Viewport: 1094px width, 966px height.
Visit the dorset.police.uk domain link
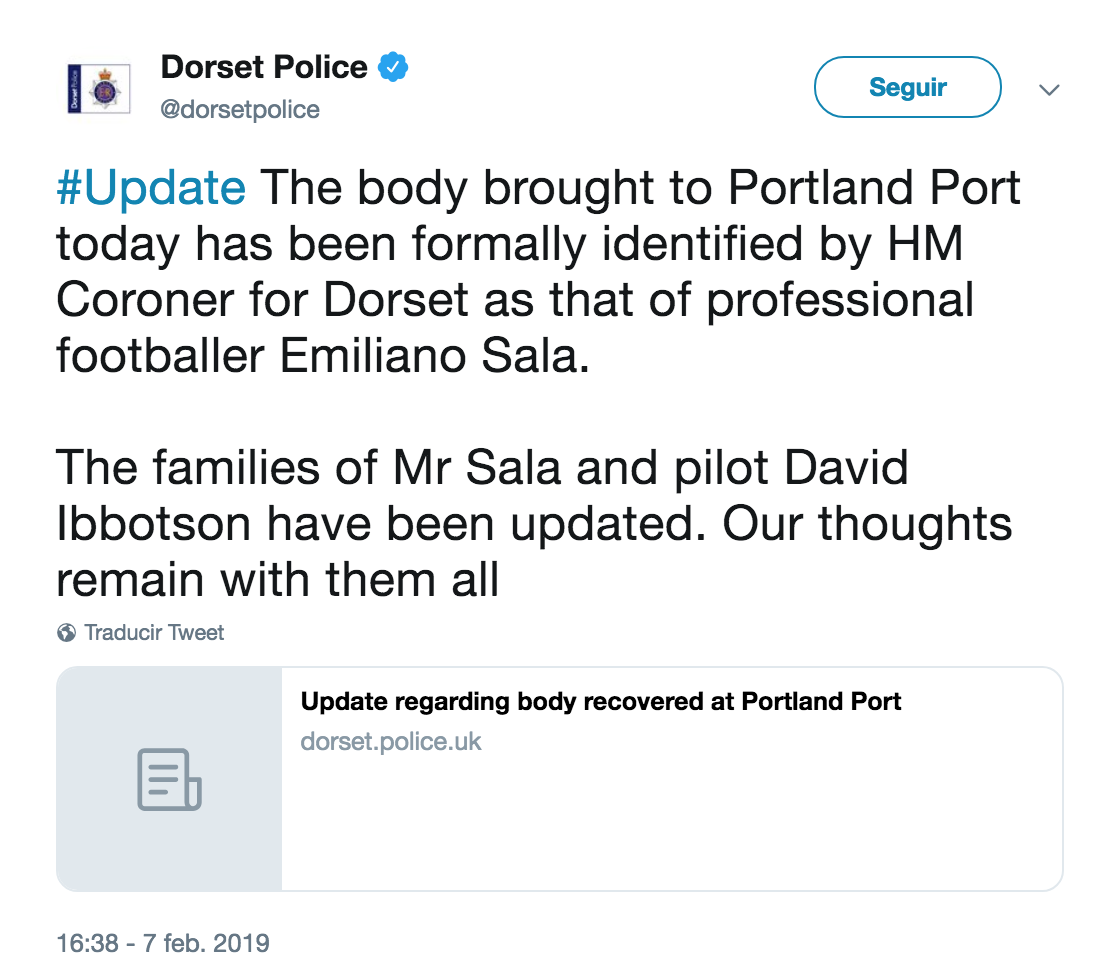pos(391,742)
